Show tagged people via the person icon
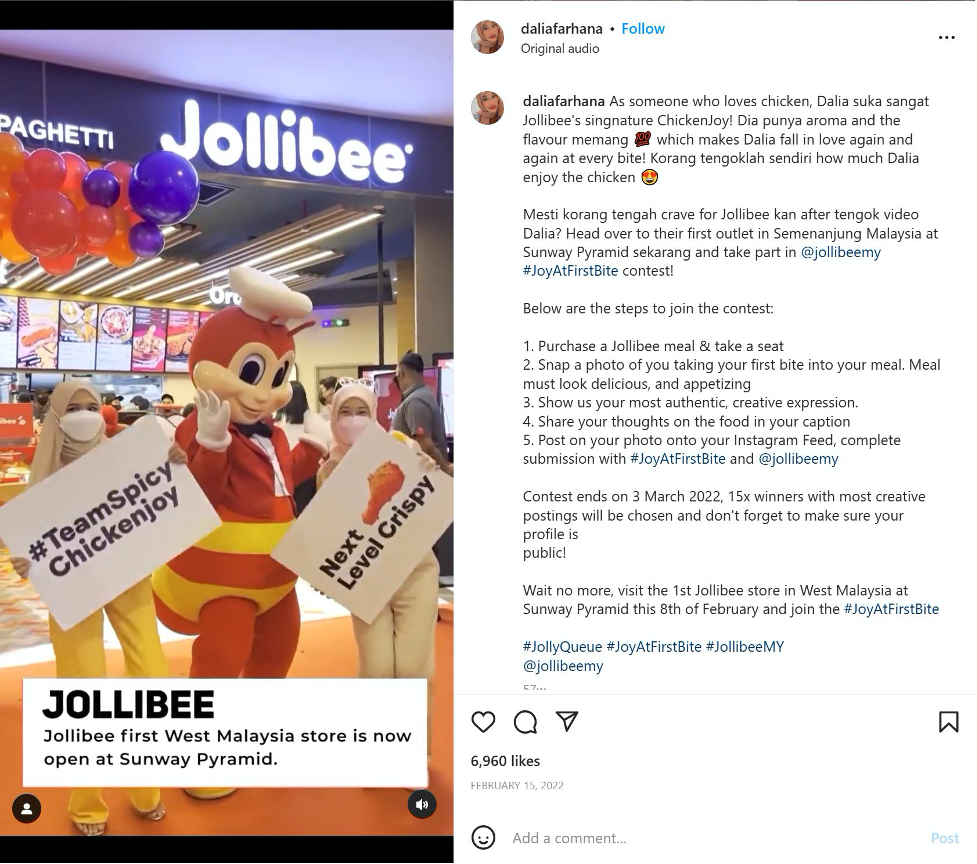This screenshot has width=977, height=864. tap(27, 809)
